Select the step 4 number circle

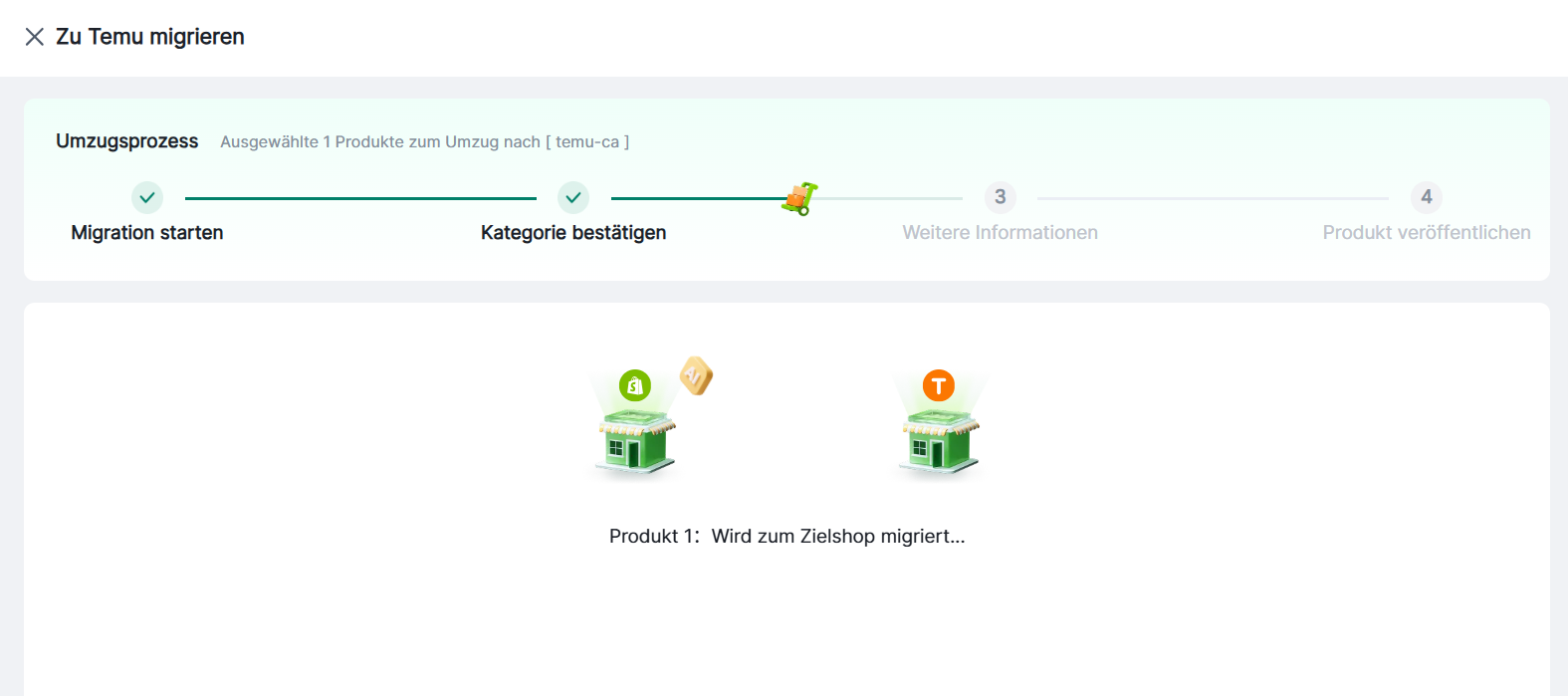pyautogui.click(x=1426, y=197)
